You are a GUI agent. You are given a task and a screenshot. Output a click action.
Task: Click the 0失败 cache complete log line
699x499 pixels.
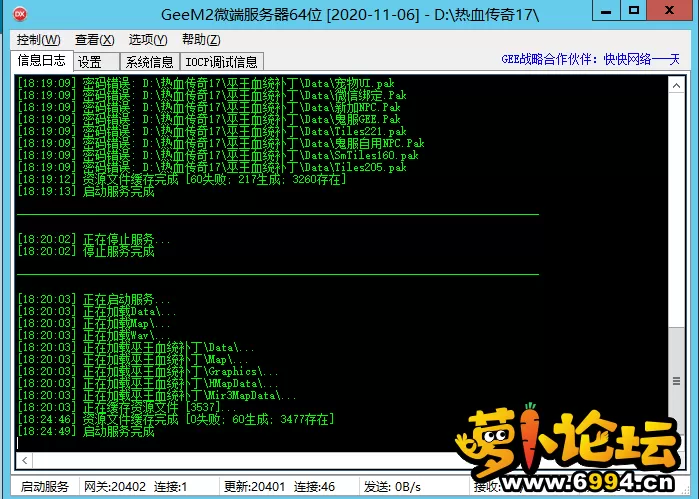pyautogui.click(x=176, y=420)
